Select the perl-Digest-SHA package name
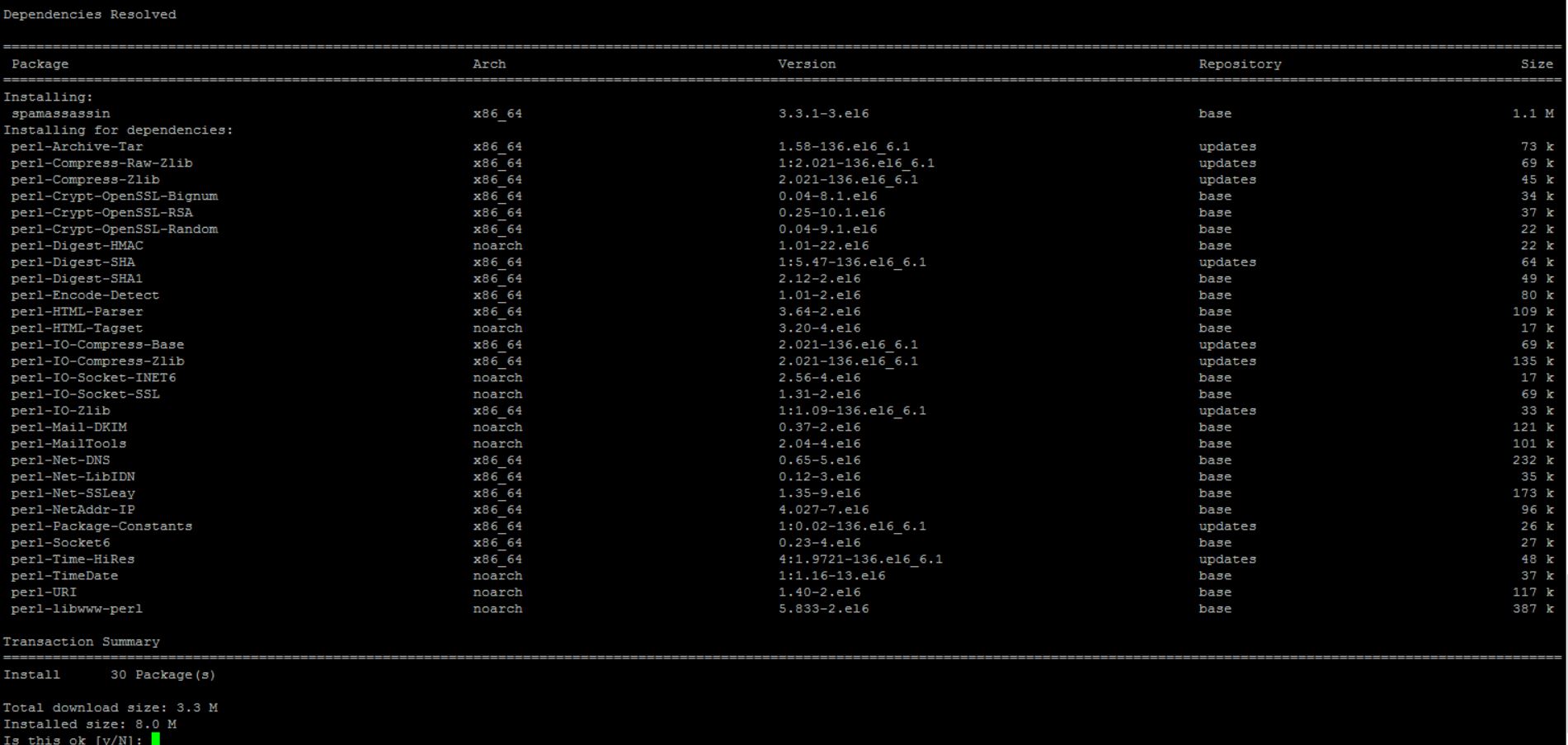The image size is (1568, 745). click(73, 262)
